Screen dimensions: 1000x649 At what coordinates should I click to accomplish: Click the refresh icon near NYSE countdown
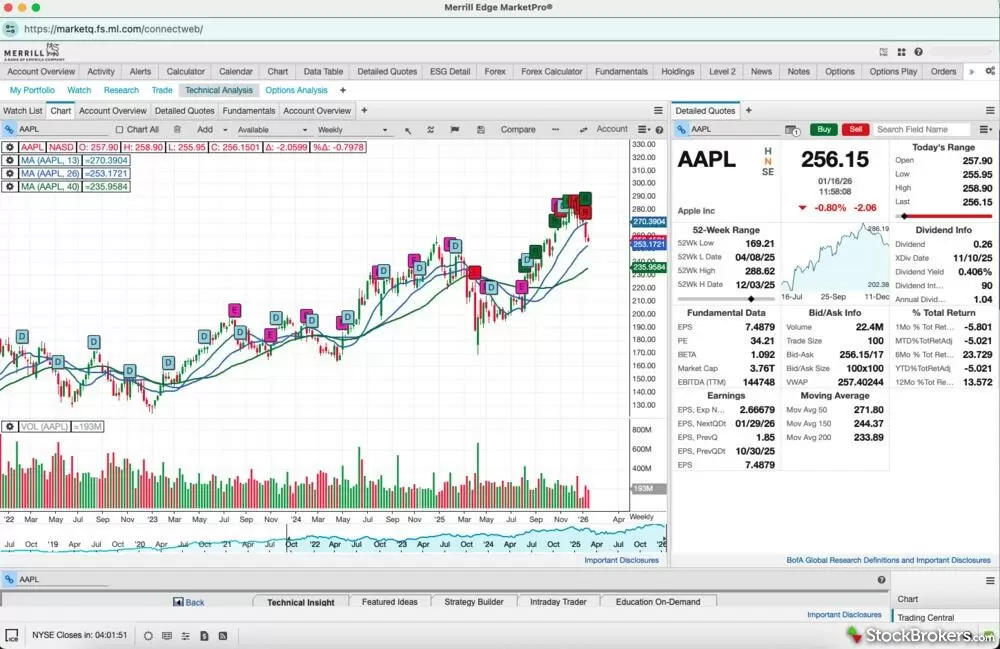148,635
